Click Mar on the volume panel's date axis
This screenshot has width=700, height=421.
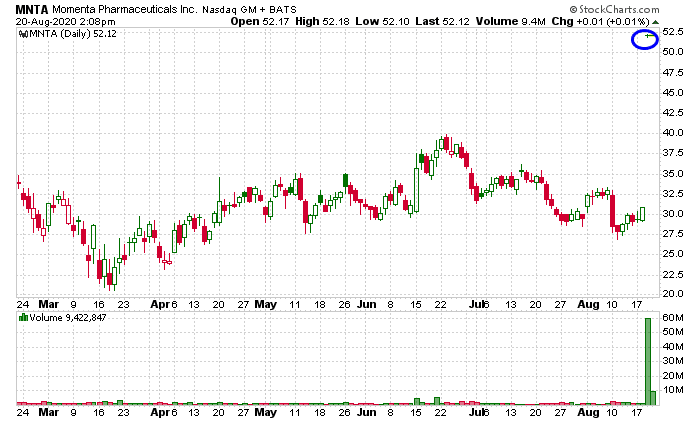click(49, 412)
